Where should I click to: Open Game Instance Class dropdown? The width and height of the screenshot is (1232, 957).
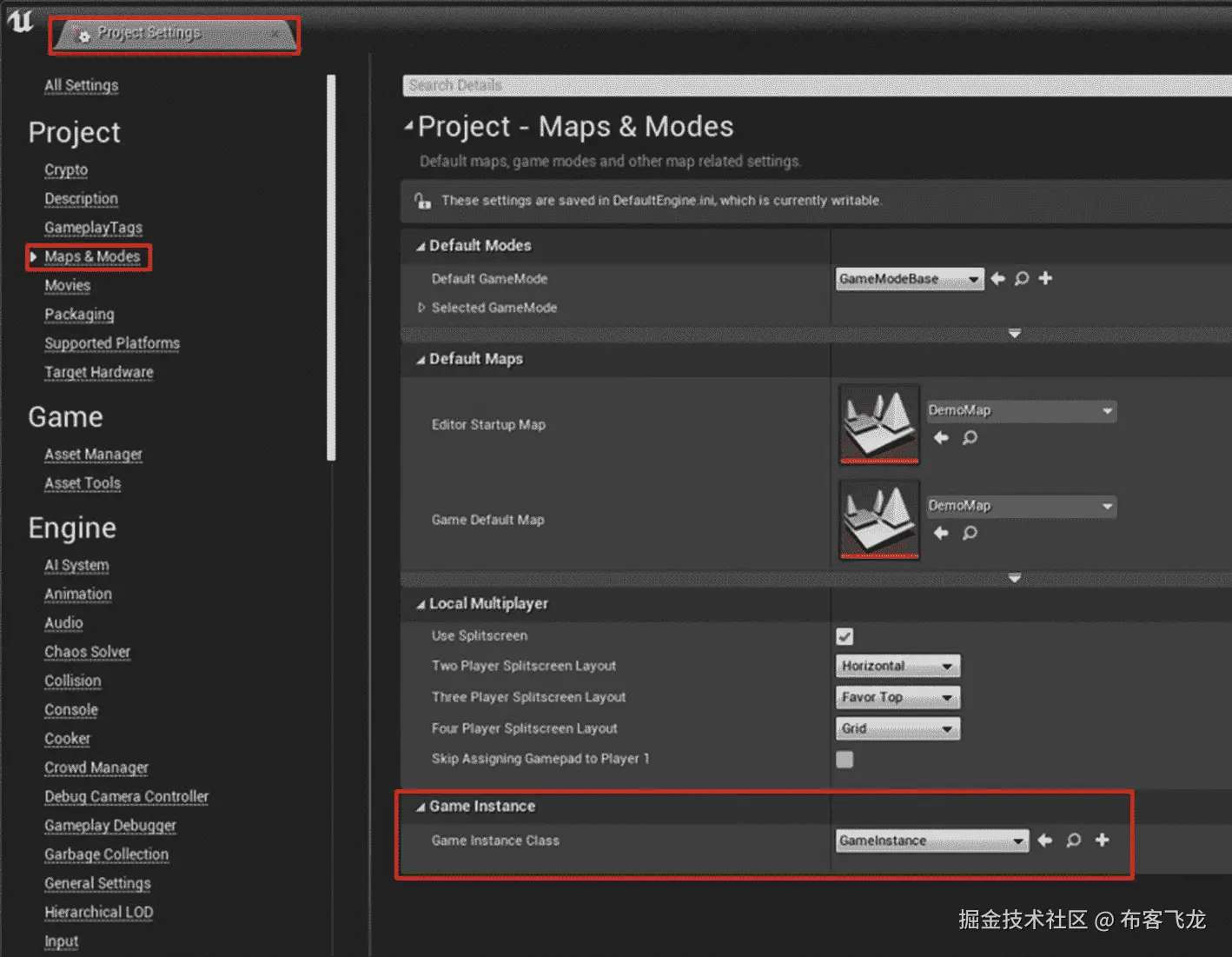[932, 841]
